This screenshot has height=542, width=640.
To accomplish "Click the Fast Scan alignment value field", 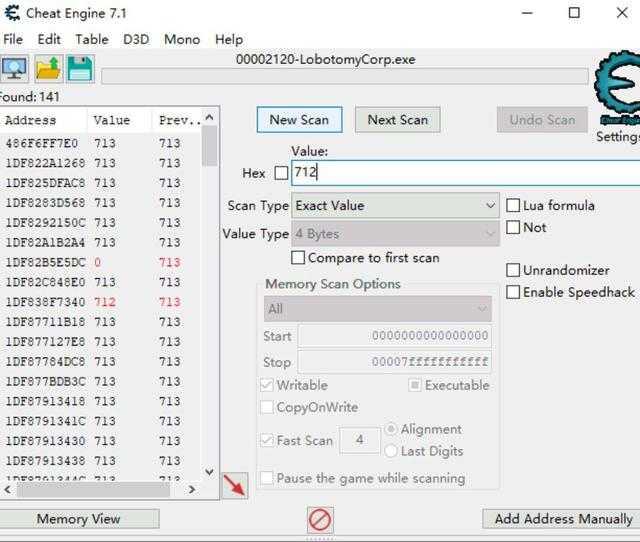I will coord(360,440).
